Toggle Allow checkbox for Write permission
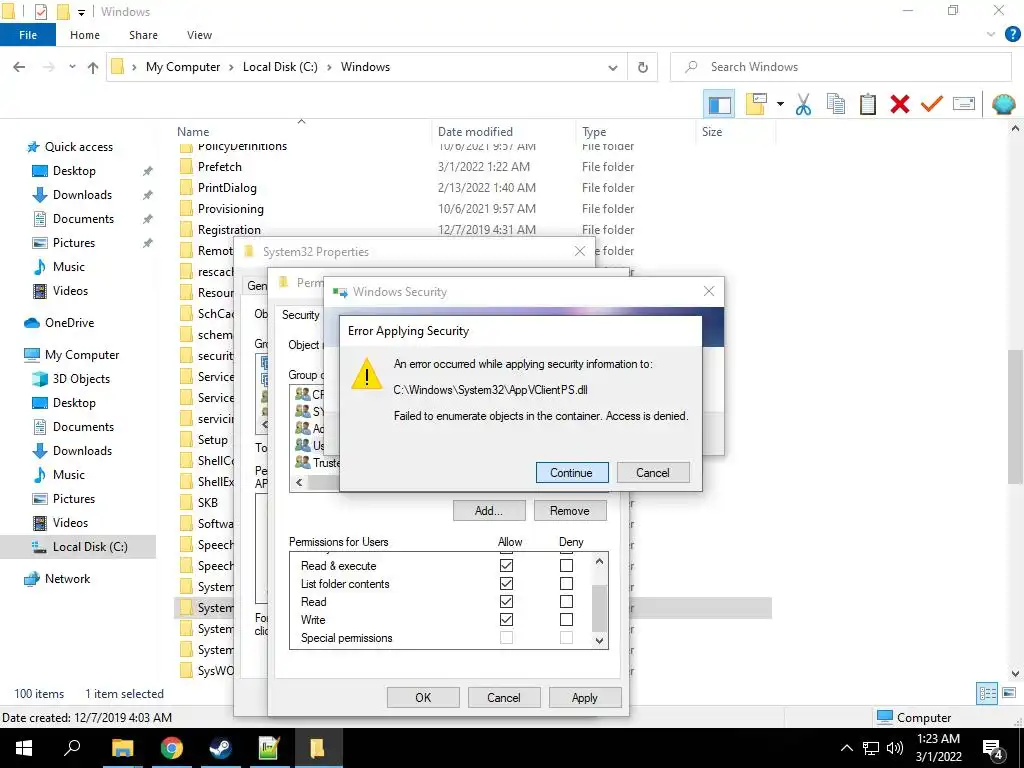The width and height of the screenshot is (1024, 768). click(x=506, y=620)
